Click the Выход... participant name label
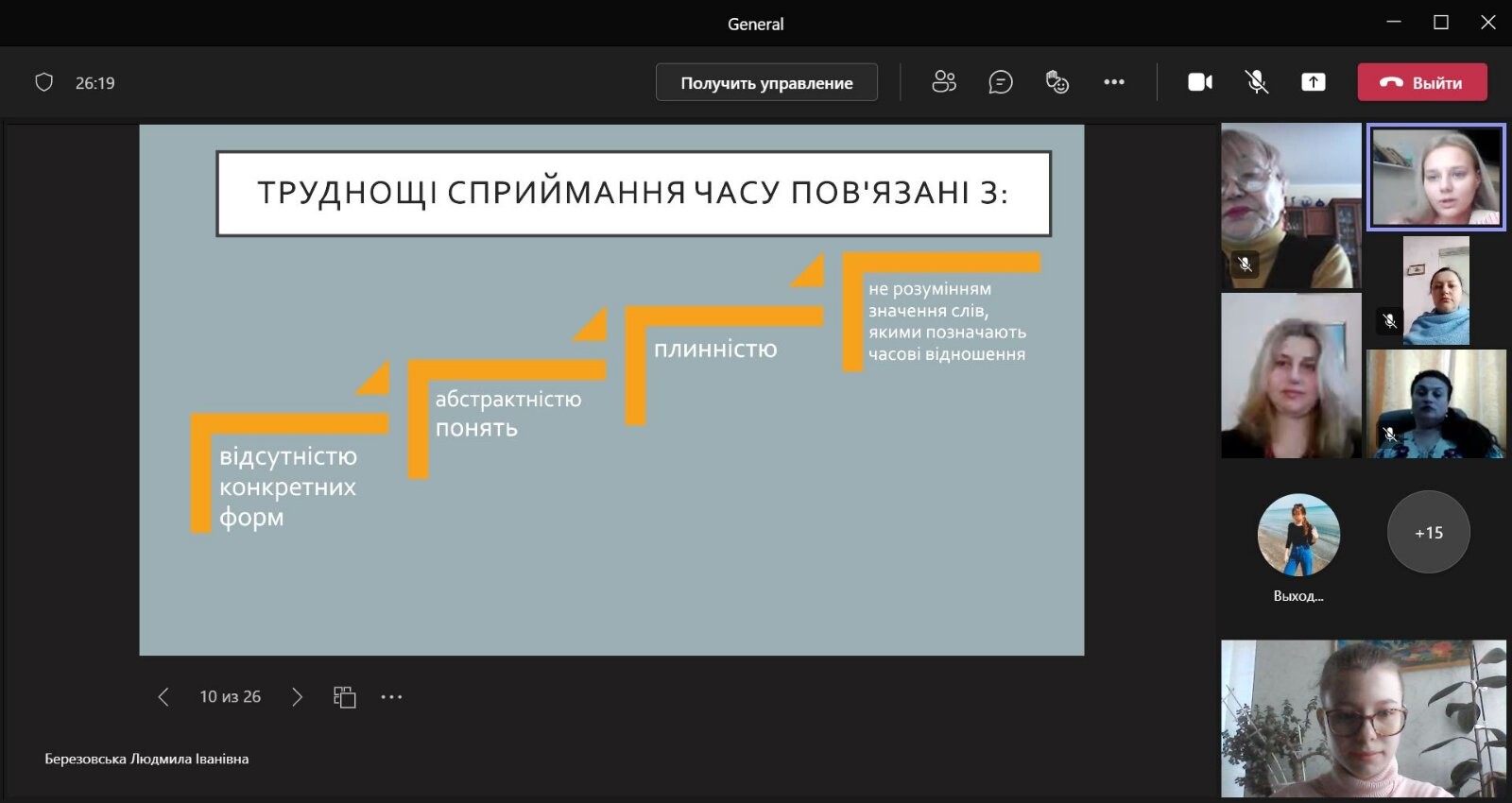 point(1298,596)
